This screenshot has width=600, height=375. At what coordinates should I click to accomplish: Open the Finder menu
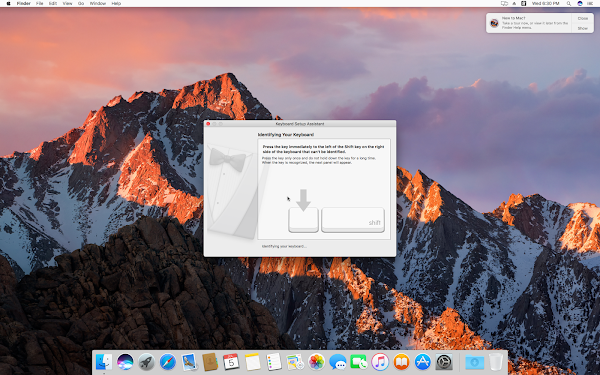[x=24, y=3]
